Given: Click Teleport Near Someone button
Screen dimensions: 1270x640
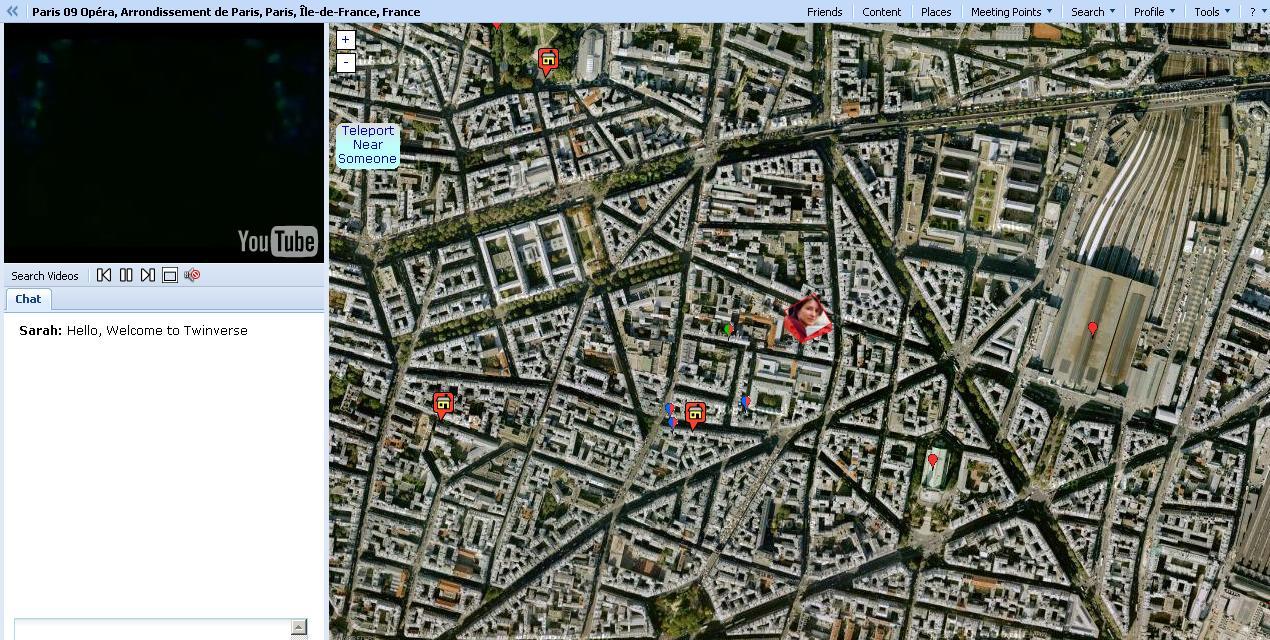Looking at the screenshot, I should pos(367,145).
